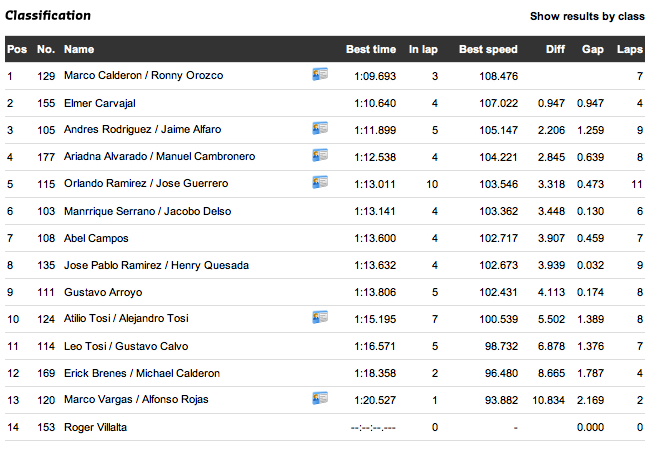Click the Name column header

click(x=79, y=49)
